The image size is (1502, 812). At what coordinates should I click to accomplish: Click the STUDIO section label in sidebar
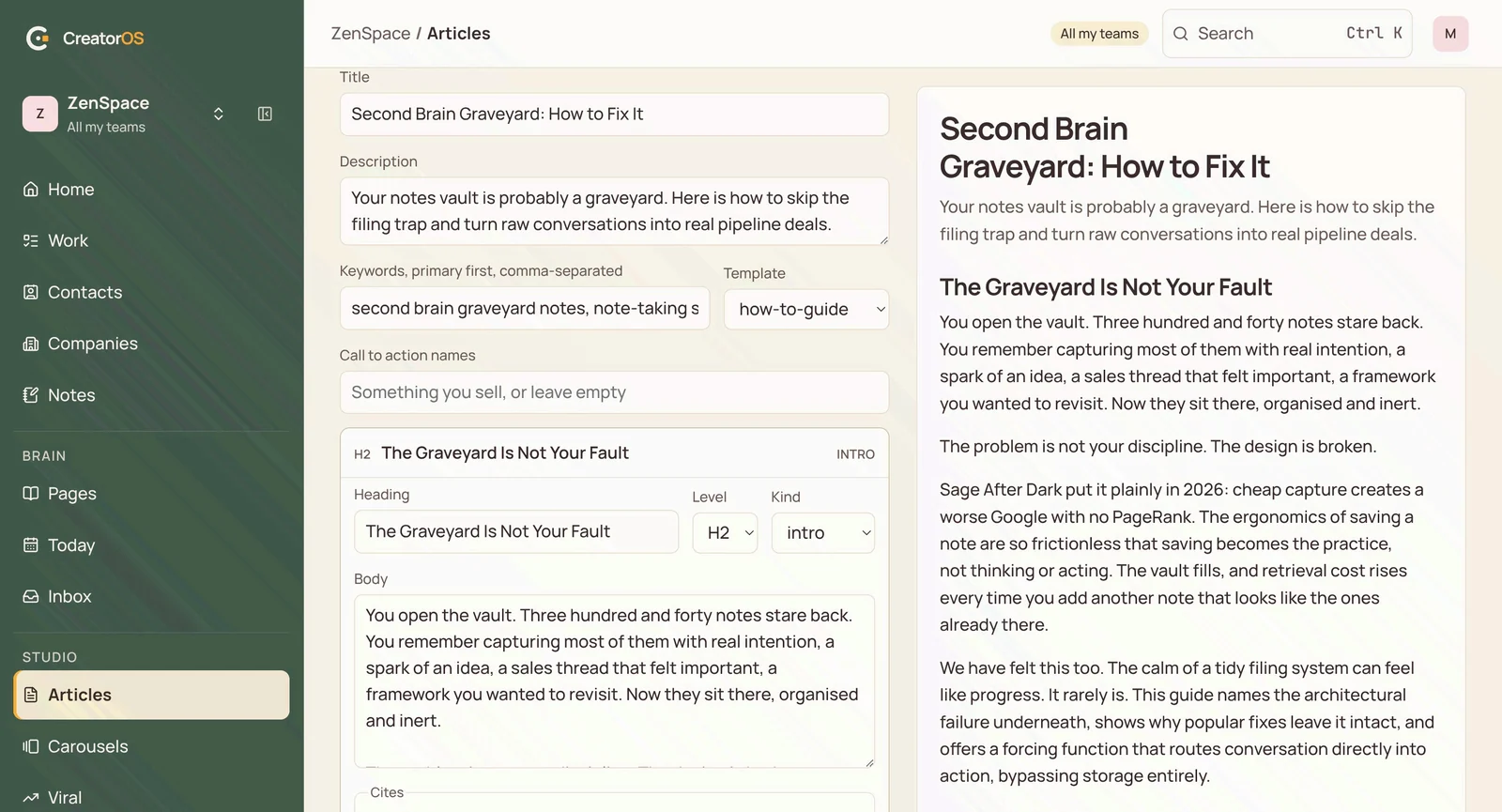tap(50, 658)
